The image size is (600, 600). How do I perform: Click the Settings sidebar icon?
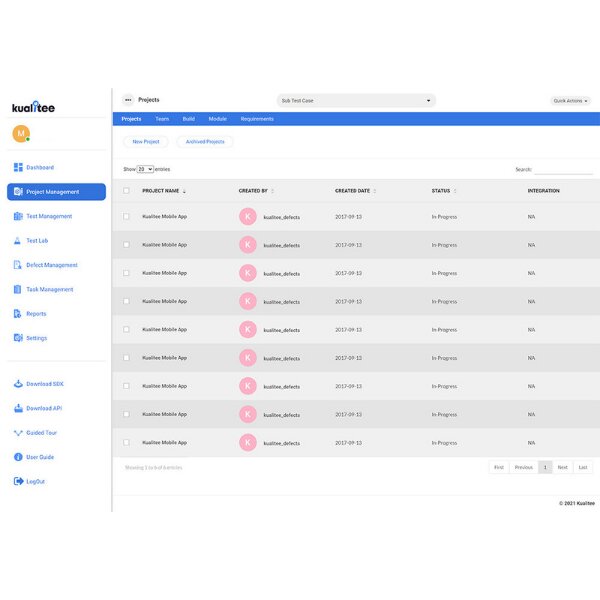coord(18,338)
